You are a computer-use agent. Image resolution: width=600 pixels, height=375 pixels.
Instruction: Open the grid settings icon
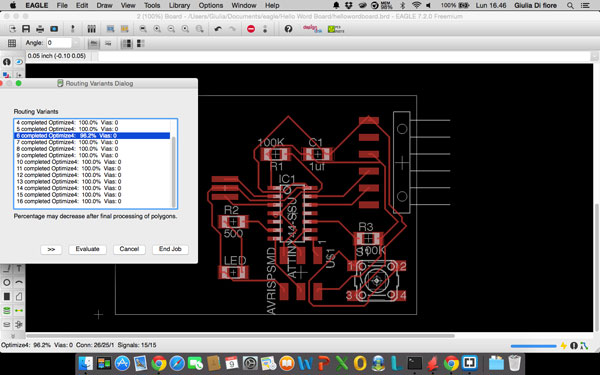pyautogui.click(x=12, y=43)
